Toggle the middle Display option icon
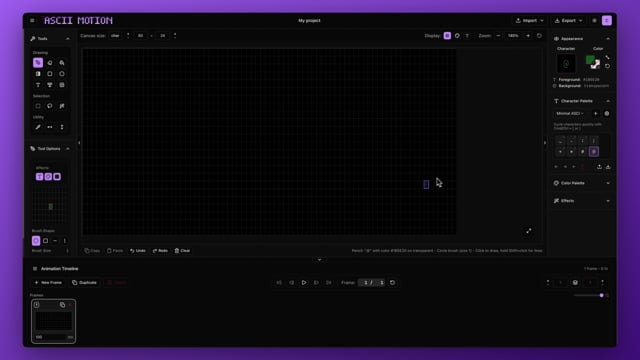 457,36
